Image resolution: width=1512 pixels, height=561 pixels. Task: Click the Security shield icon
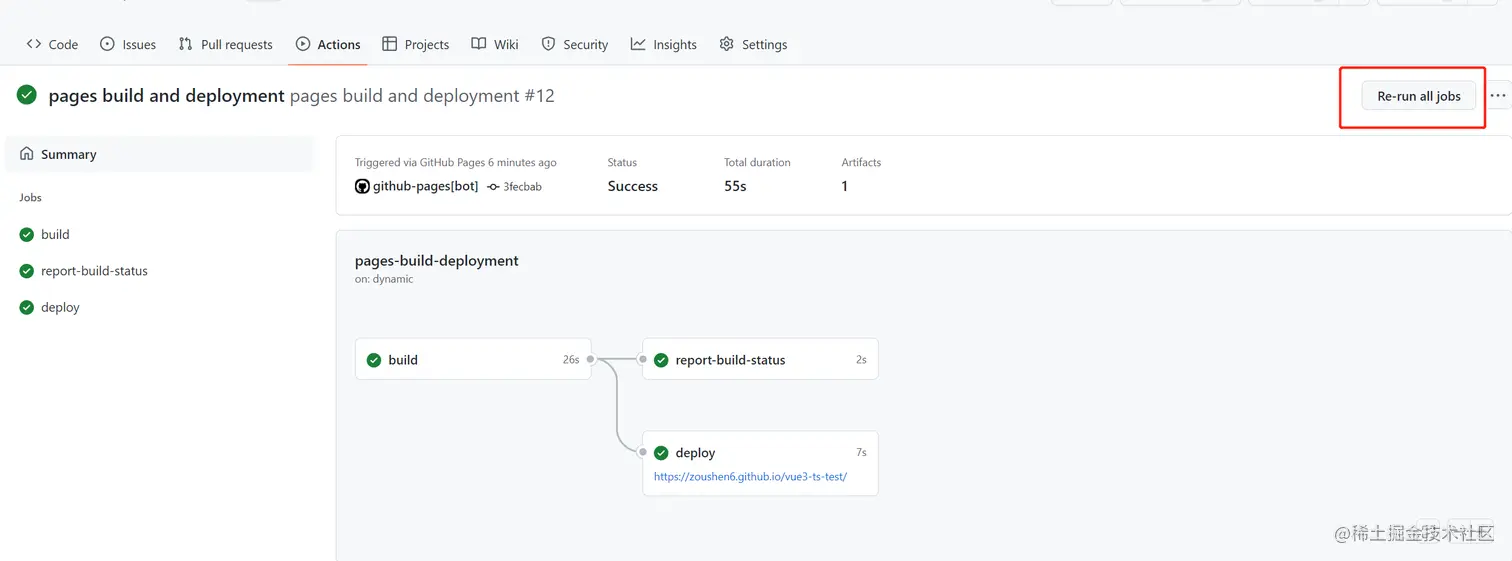tap(548, 44)
